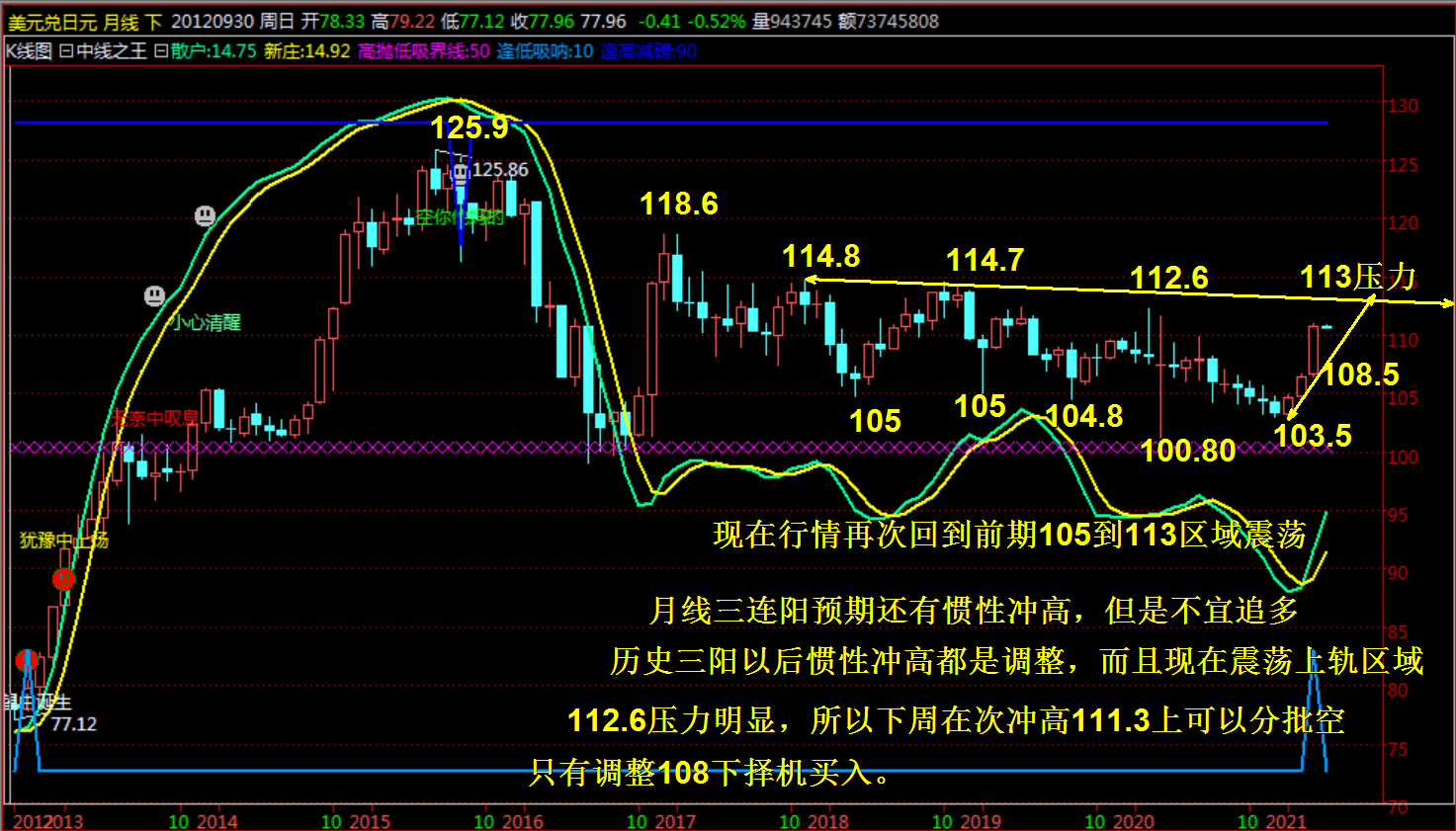The image size is (1456, 831).
Task: Click the 77.12 low price label on chart
Action: coord(74,724)
